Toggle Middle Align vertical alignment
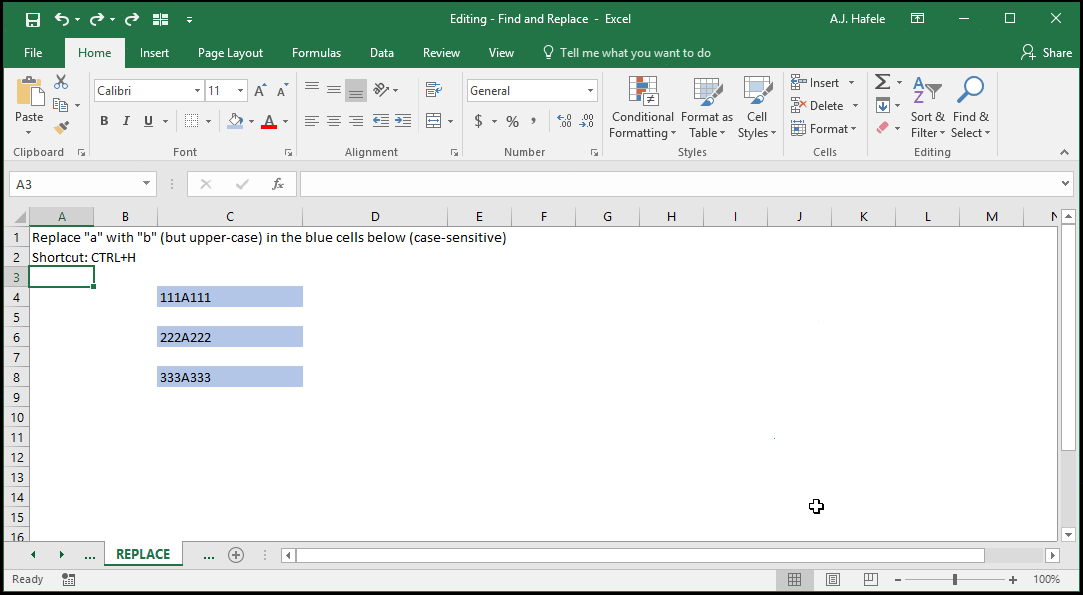The image size is (1083, 595). click(x=334, y=89)
